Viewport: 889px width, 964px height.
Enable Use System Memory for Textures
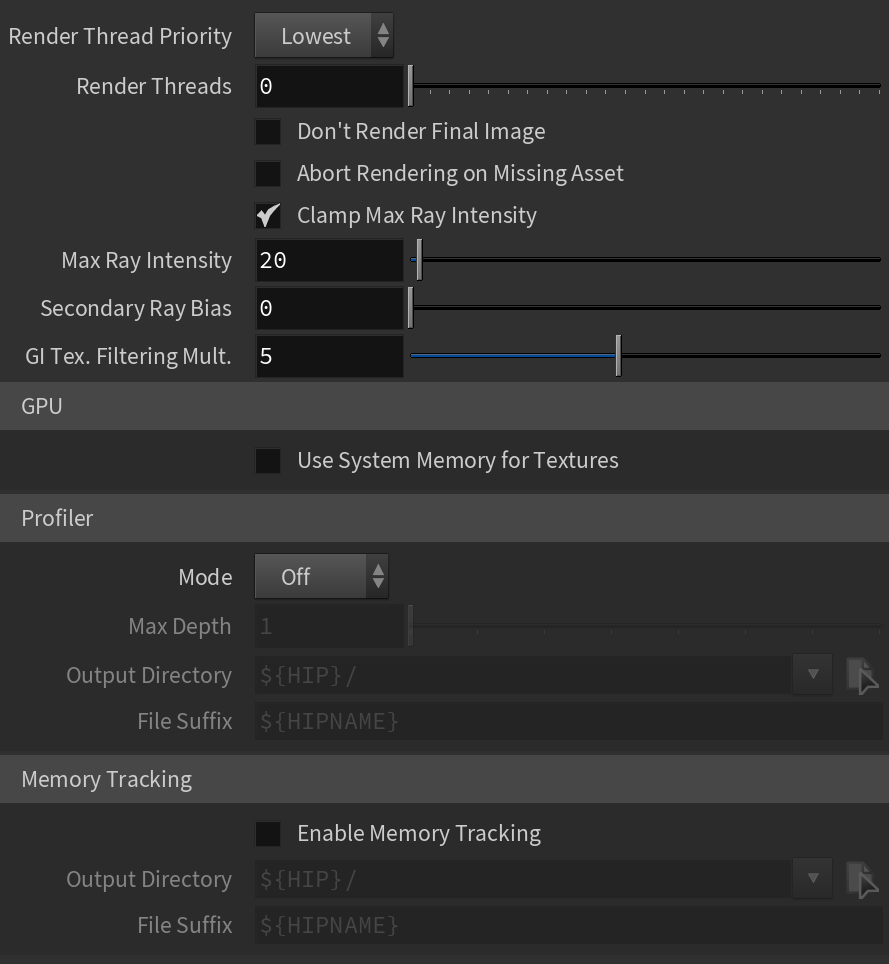click(x=268, y=460)
